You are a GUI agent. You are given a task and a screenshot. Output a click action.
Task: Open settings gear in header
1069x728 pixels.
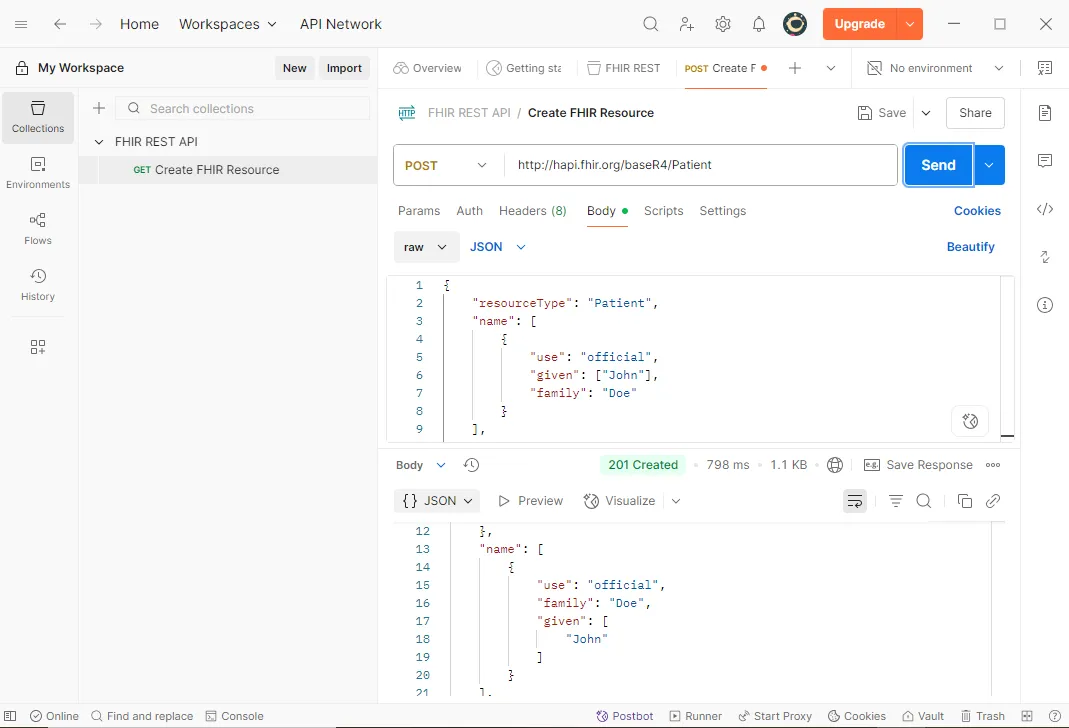(x=723, y=24)
